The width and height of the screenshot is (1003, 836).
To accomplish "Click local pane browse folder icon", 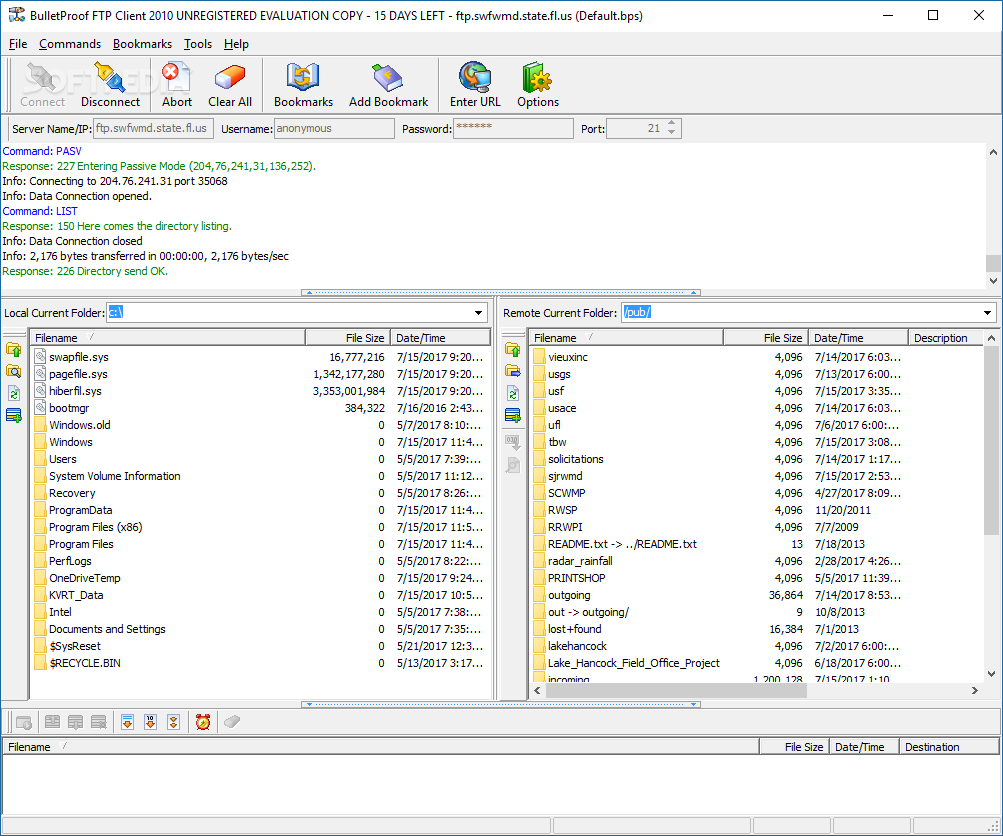I will pyautogui.click(x=13, y=371).
